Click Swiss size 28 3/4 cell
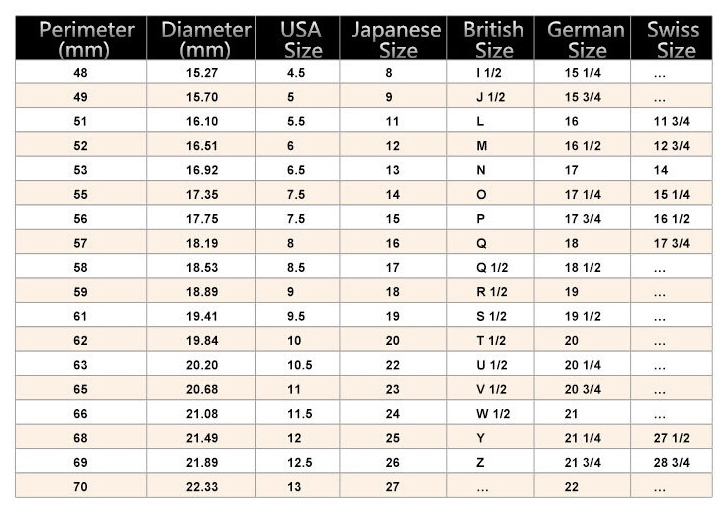This screenshot has width=726, height=513. point(673,463)
